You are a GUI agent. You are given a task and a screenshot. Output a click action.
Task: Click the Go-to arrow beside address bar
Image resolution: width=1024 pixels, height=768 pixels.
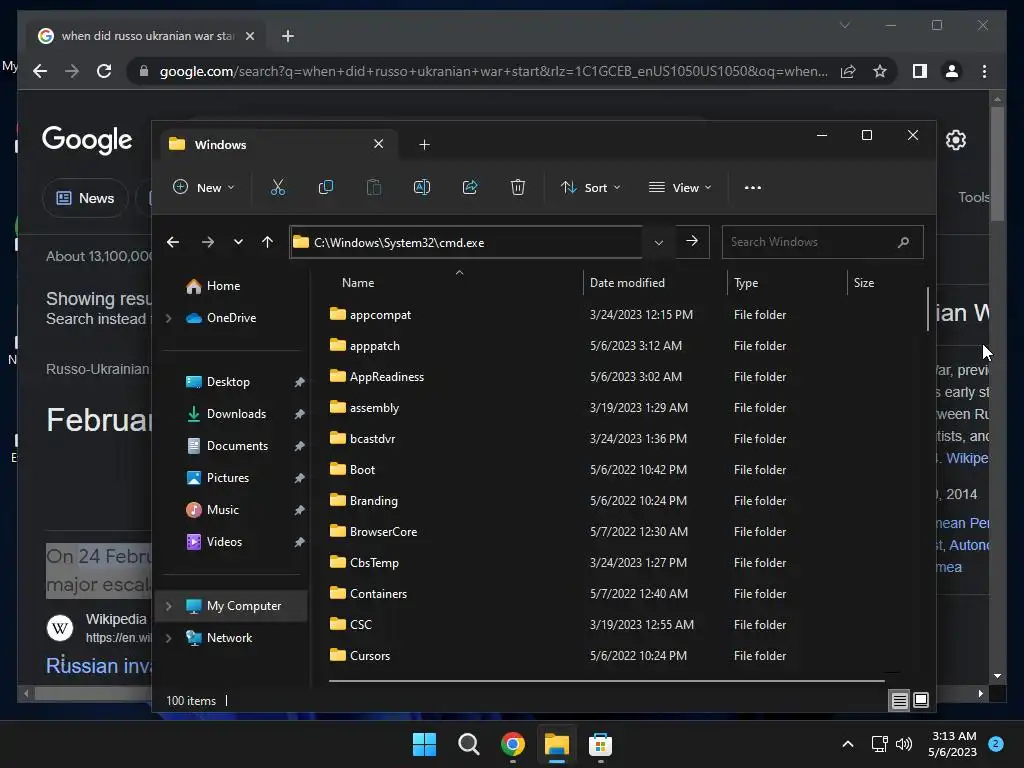pos(692,242)
